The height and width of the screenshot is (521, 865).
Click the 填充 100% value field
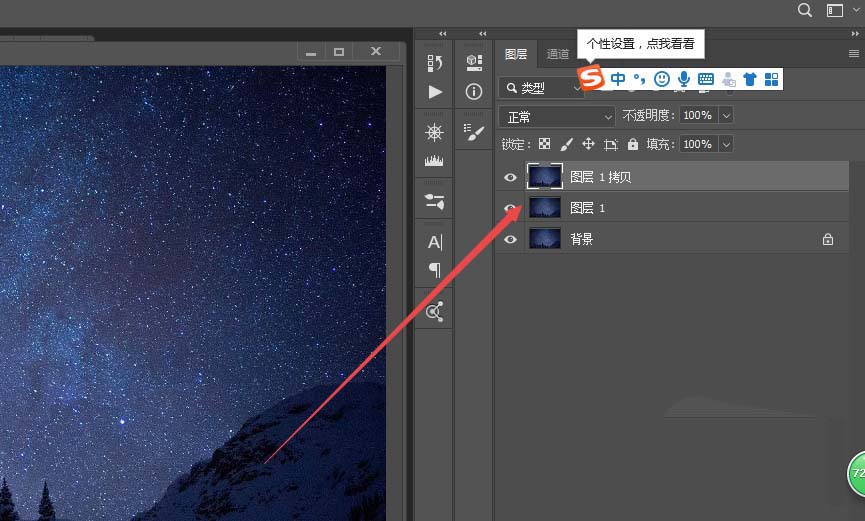[x=698, y=145]
